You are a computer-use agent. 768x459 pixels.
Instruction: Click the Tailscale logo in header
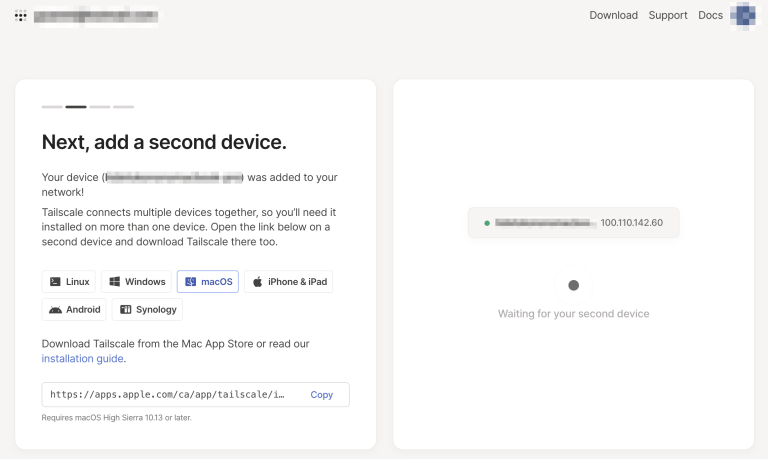click(21, 16)
